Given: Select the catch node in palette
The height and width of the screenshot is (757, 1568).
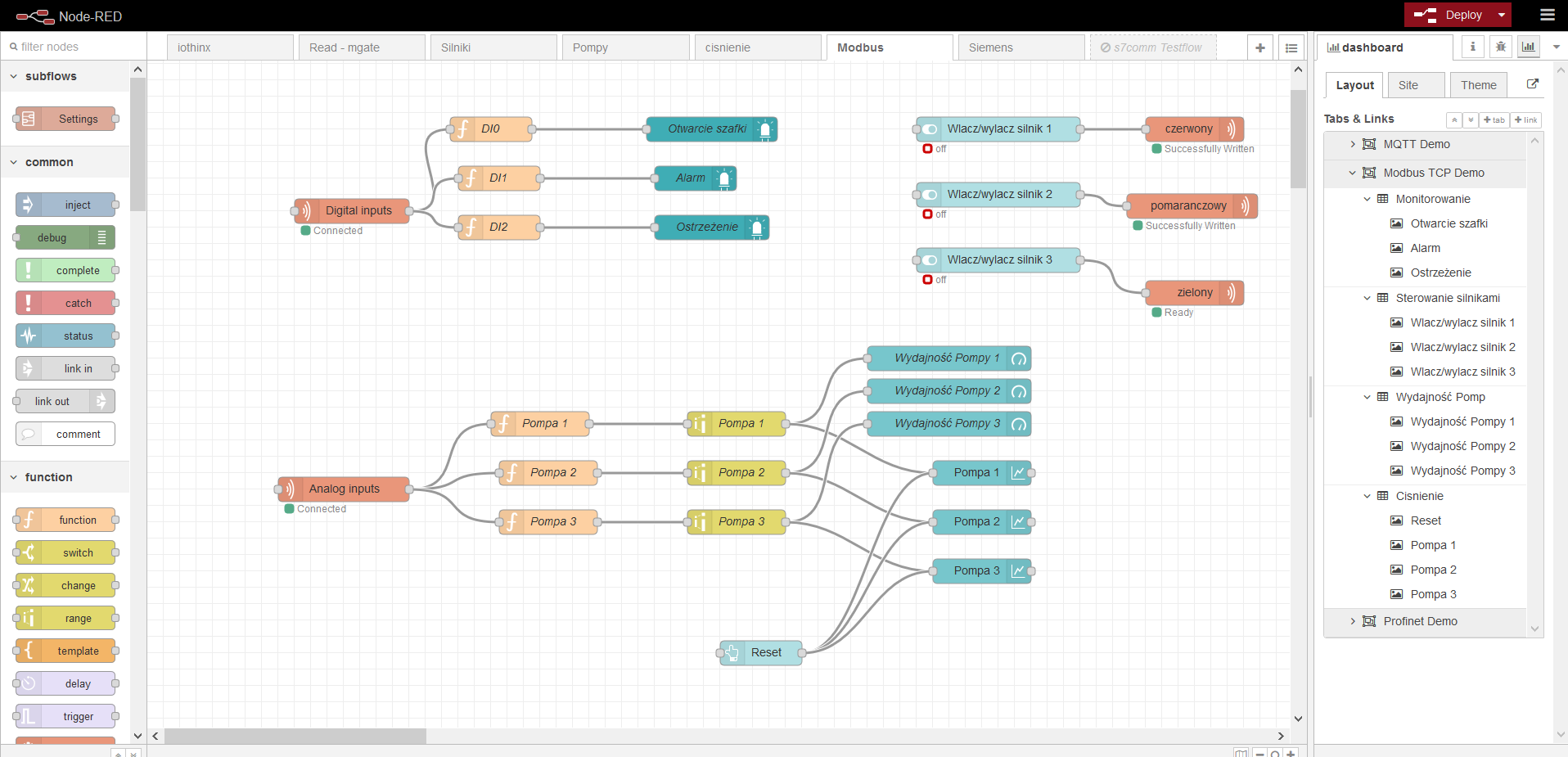Looking at the screenshot, I should point(65,303).
